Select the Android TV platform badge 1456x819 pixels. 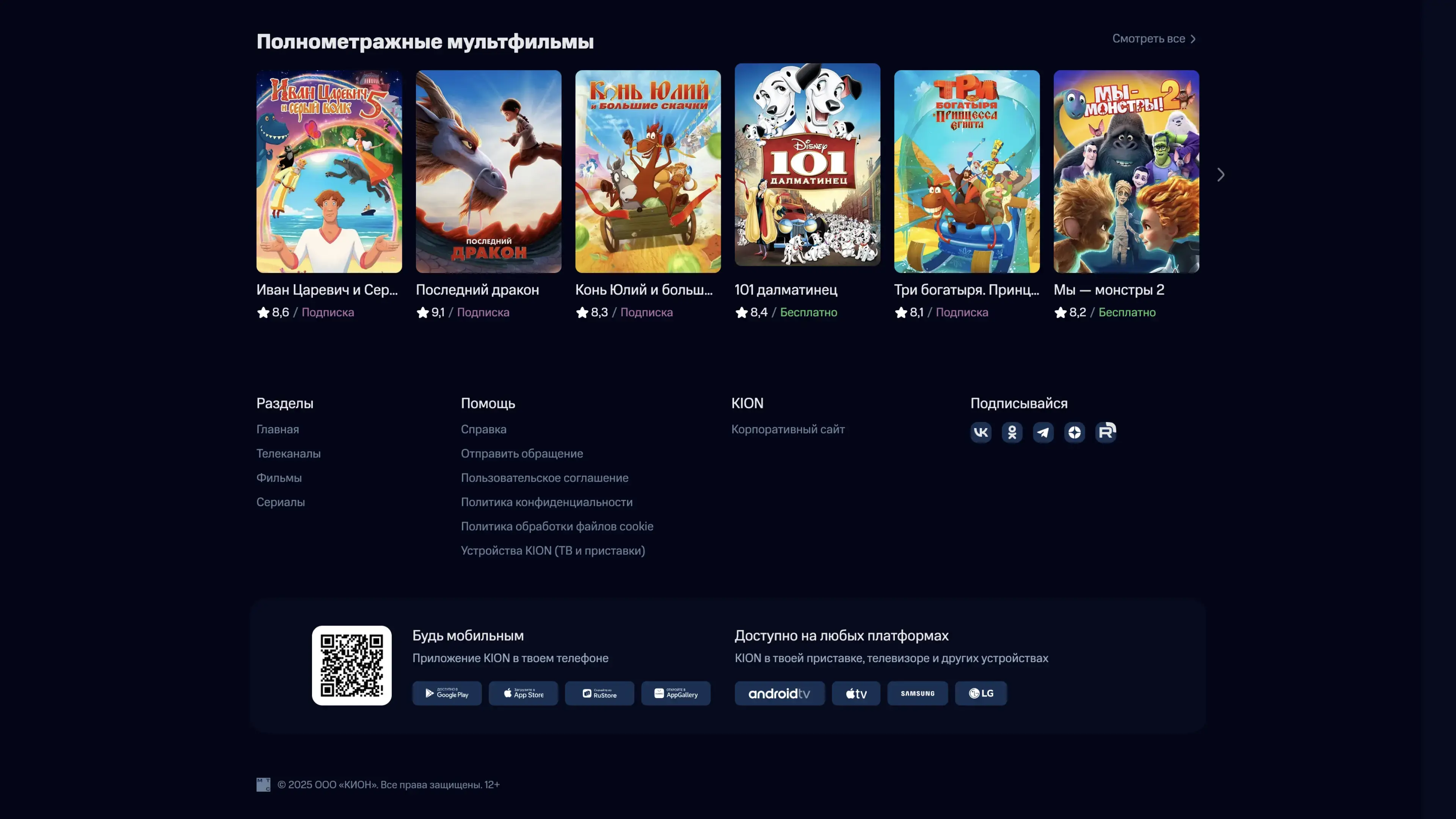[x=780, y=693]
